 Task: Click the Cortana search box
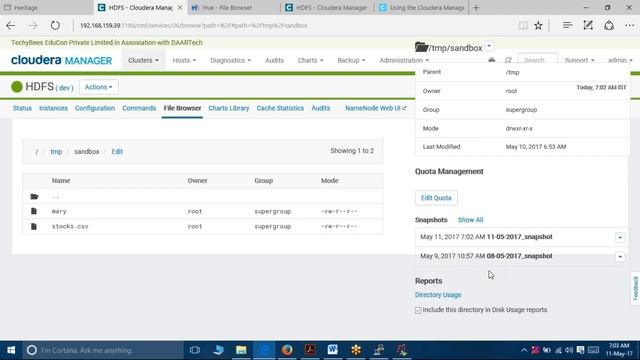(x=103, y=350)
